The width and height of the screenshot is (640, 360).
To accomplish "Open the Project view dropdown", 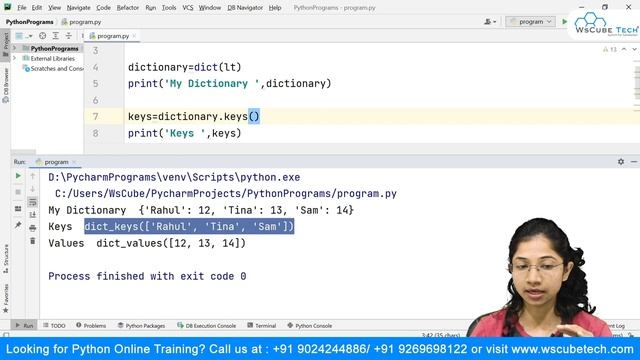I will pyautogui.click(x=24, y=36).
